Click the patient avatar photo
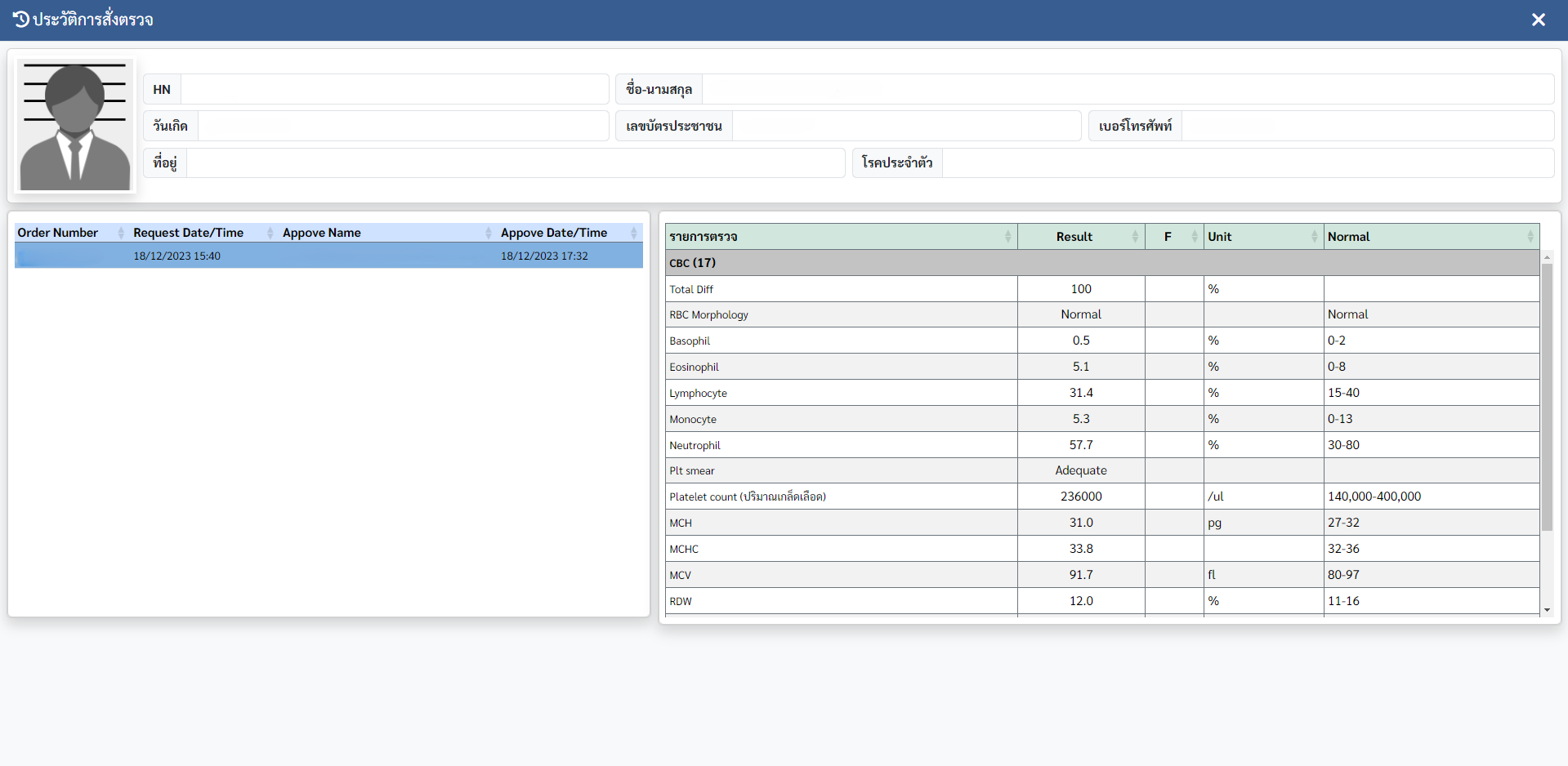The width and height of the screenshot is (1568, 766). coord(75,125)
